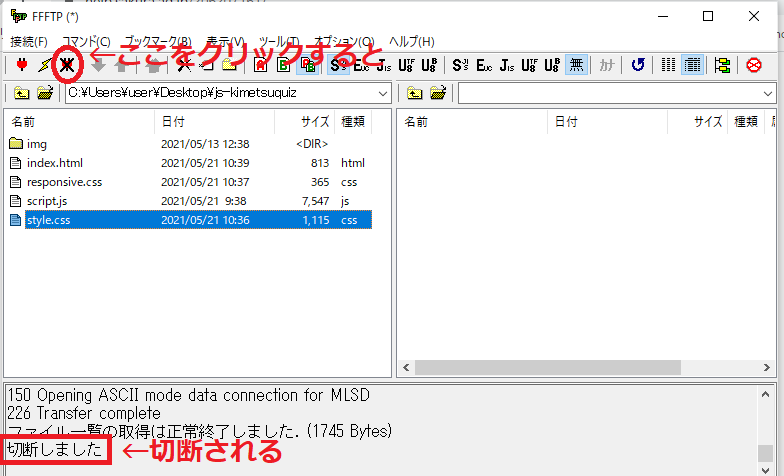Image resolution: width=784 pixels, height=476 pixels.
Task: Open コマンド(C) menu
Action: tap(86, 42)
